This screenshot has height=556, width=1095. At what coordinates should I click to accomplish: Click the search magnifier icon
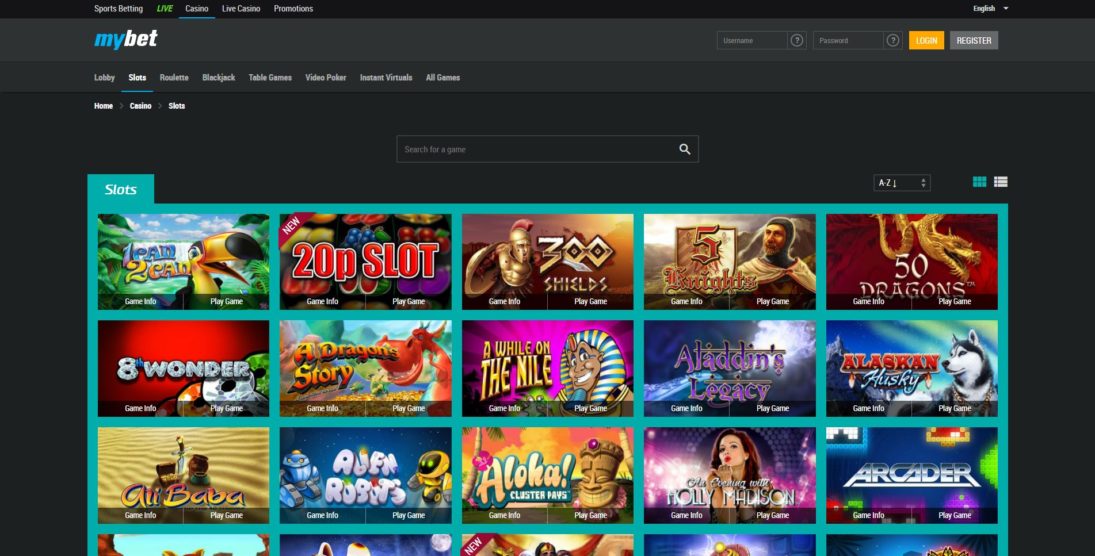coord(684,149)
